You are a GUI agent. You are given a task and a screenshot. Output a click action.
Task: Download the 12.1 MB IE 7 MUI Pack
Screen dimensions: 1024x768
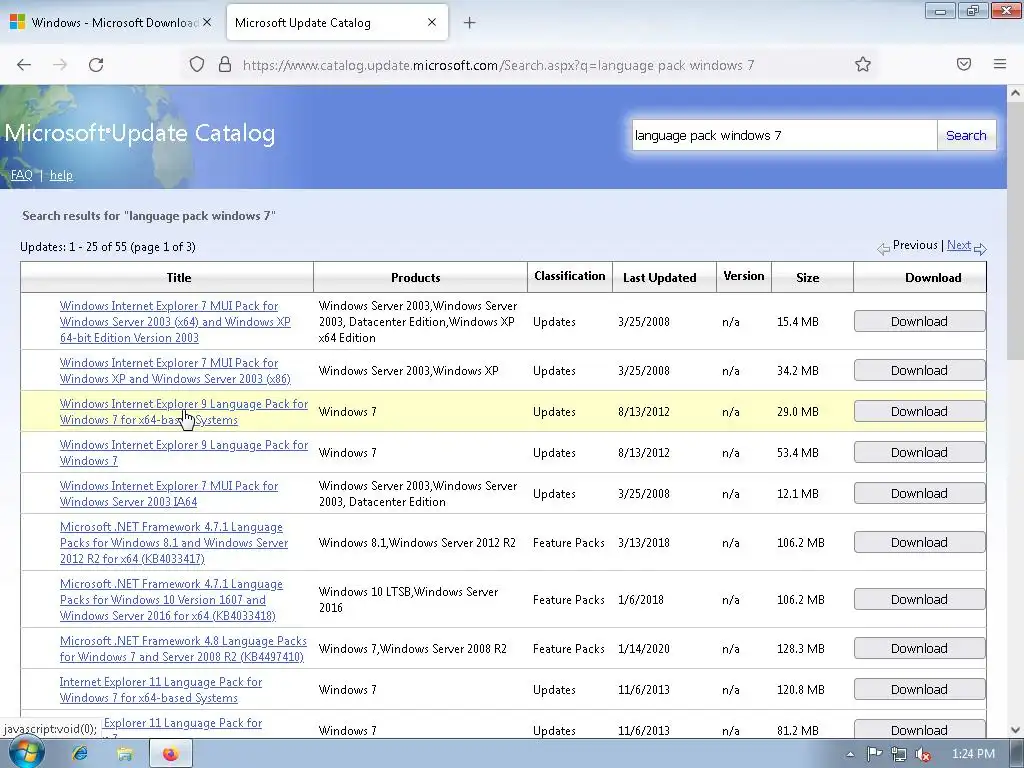click(x=919, y=494)
